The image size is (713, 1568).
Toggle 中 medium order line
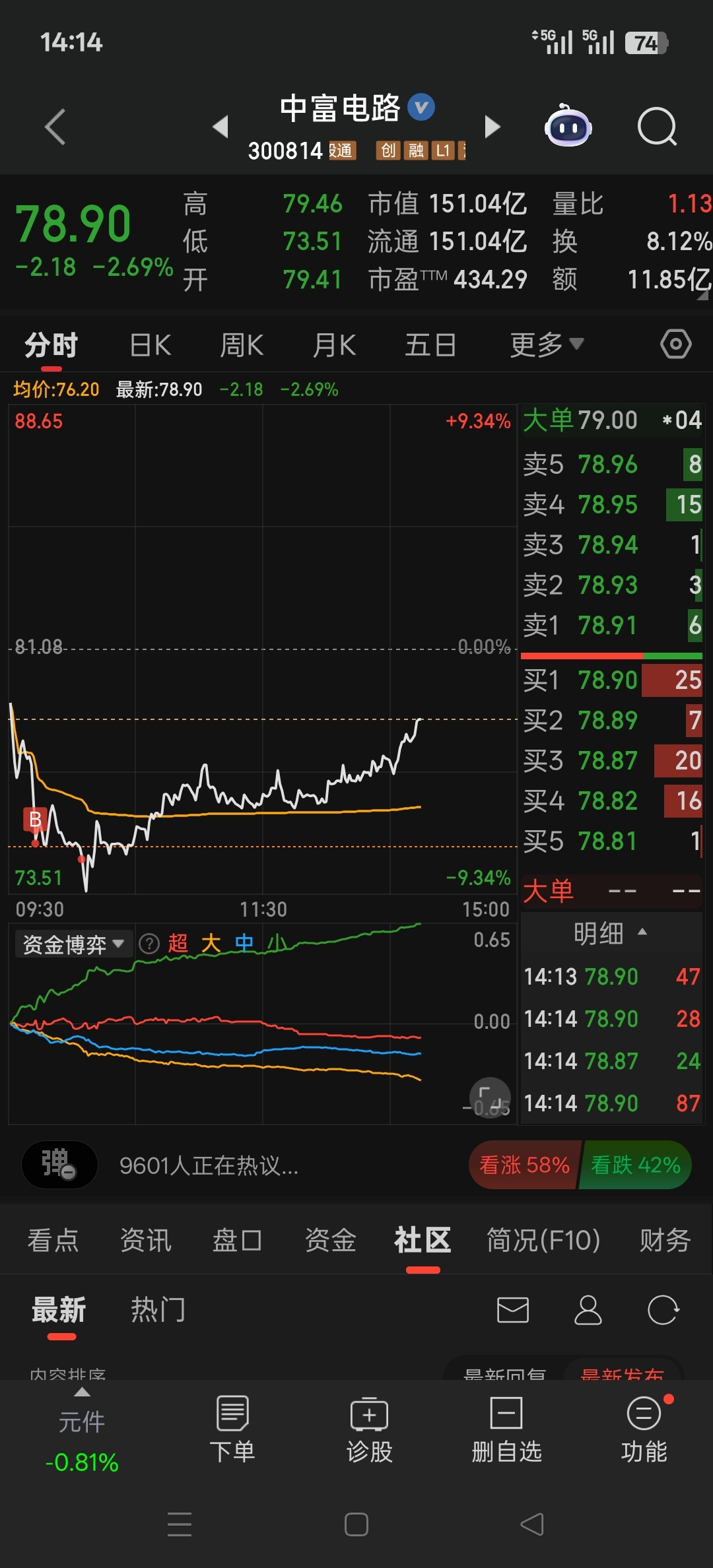click(x=244, y=944)
